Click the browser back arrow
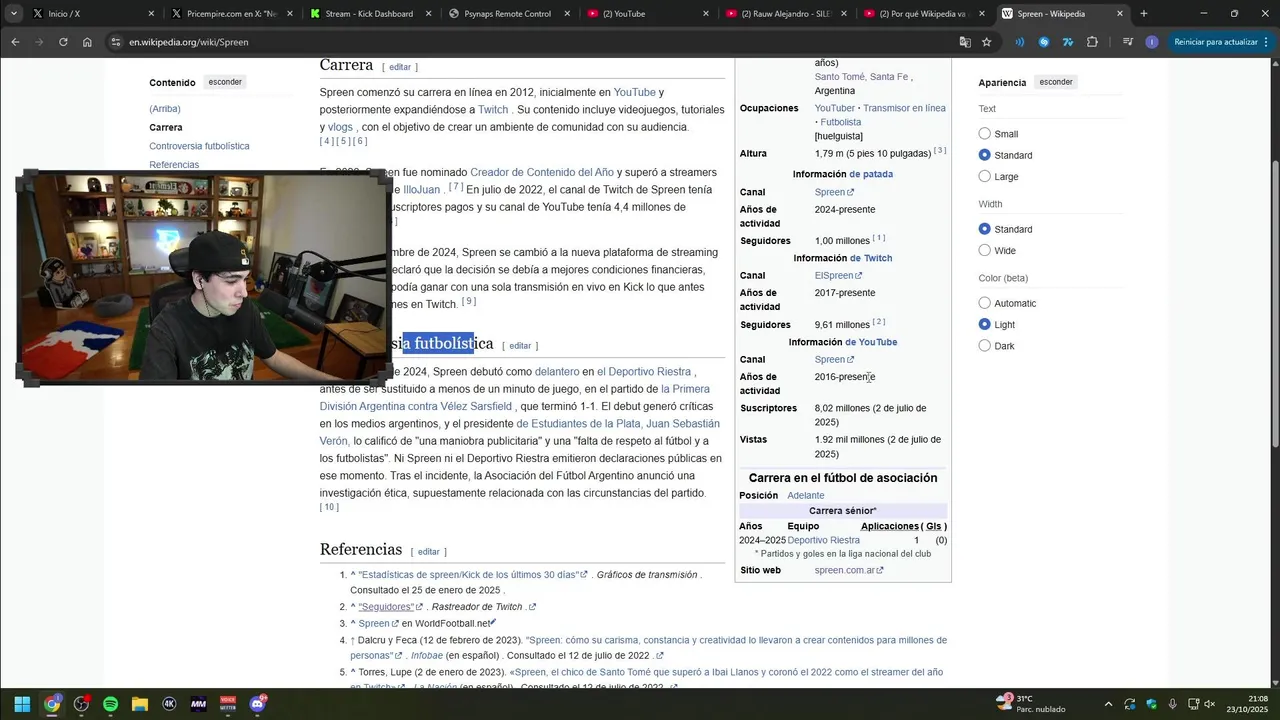 (15, 42)
